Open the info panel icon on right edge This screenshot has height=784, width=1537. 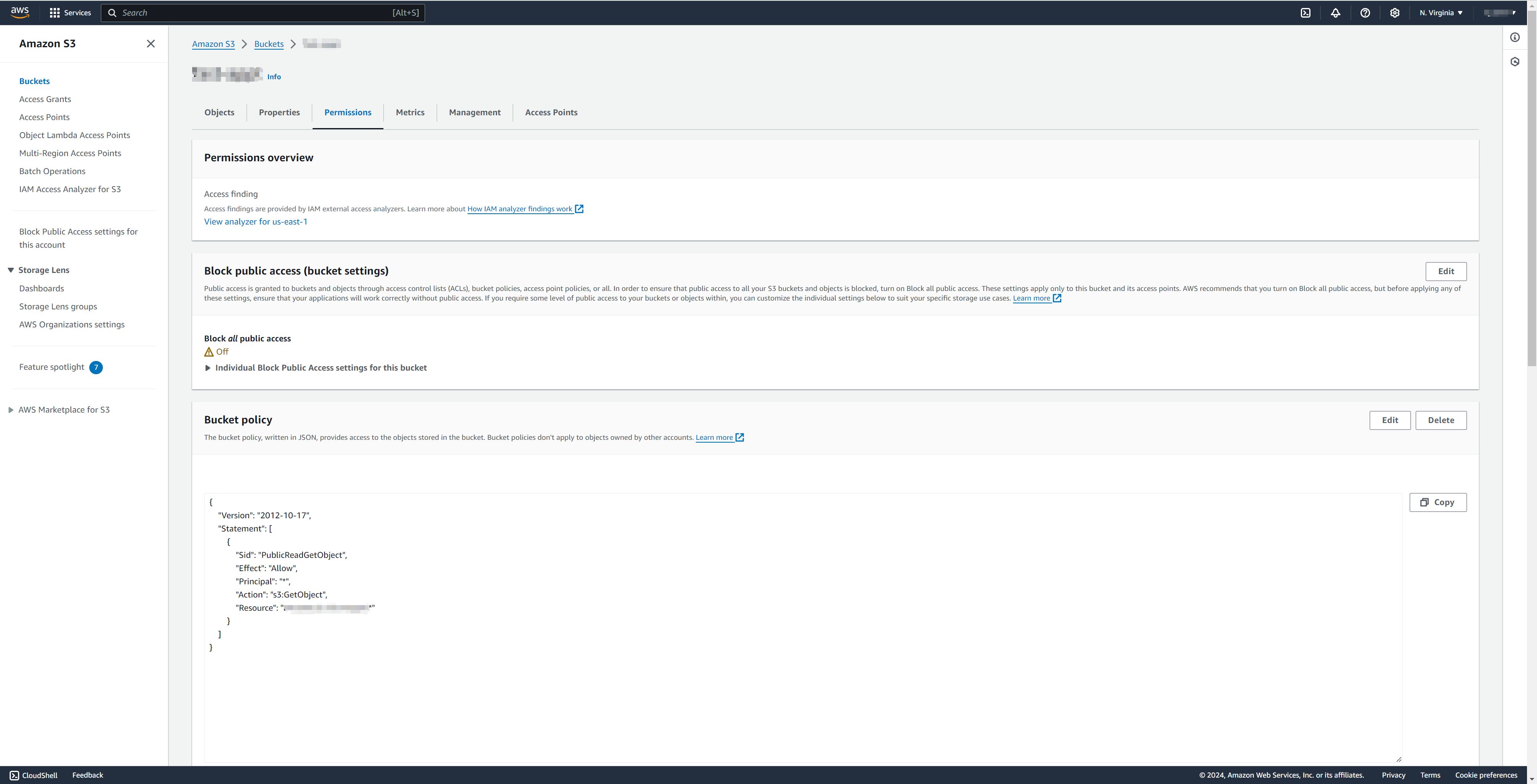pyautogui.click(x=1515, y=38)
